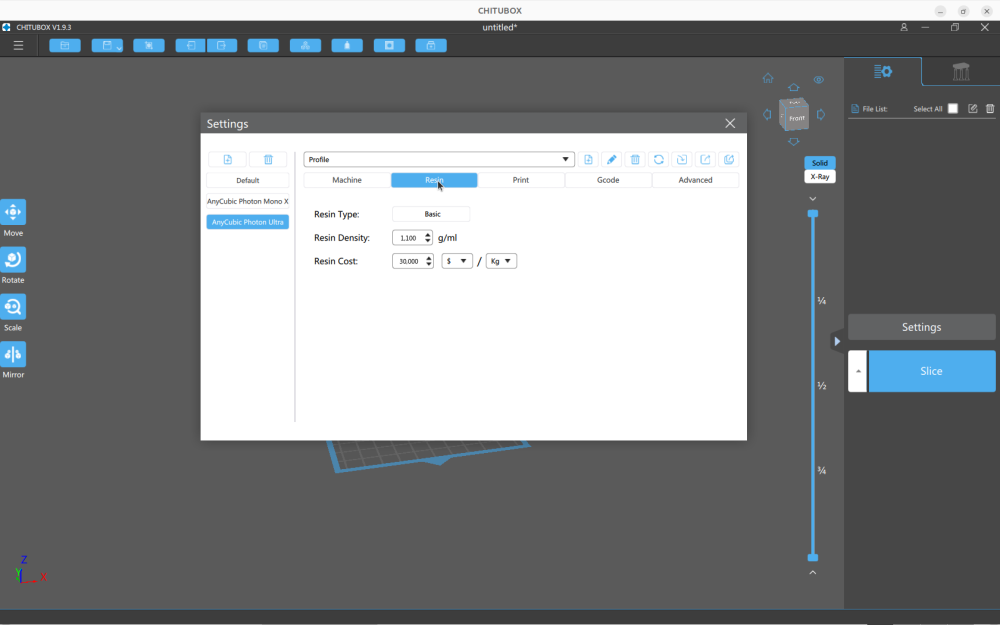Viewport: 1000px width, 625px height.
Task: Click the export profile icon
Action: (x=705, y=159)
